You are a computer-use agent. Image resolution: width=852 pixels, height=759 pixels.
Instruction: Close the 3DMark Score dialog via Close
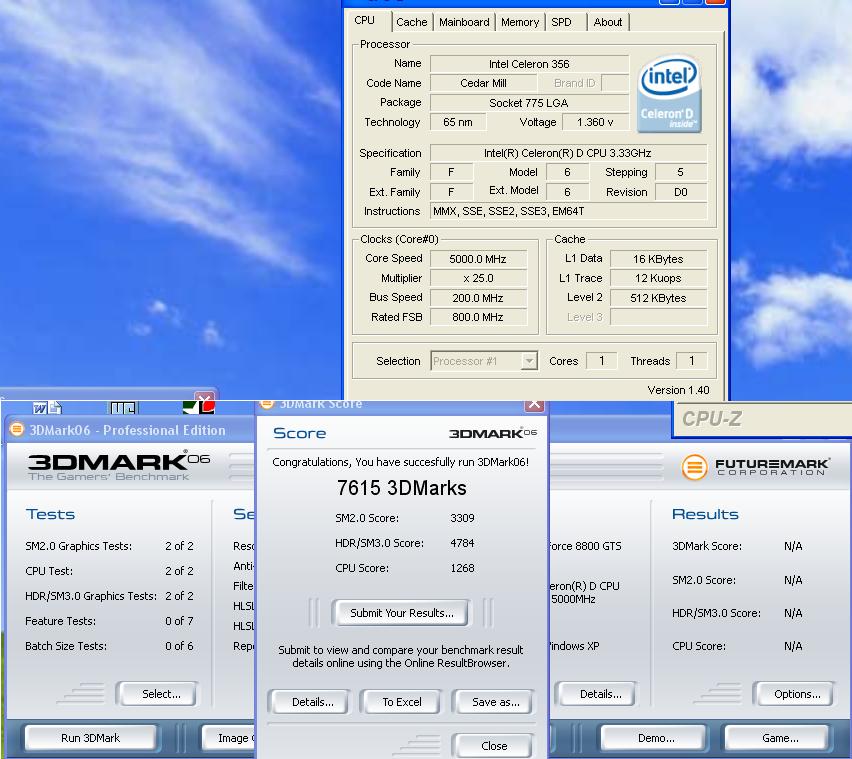[493, 745]
